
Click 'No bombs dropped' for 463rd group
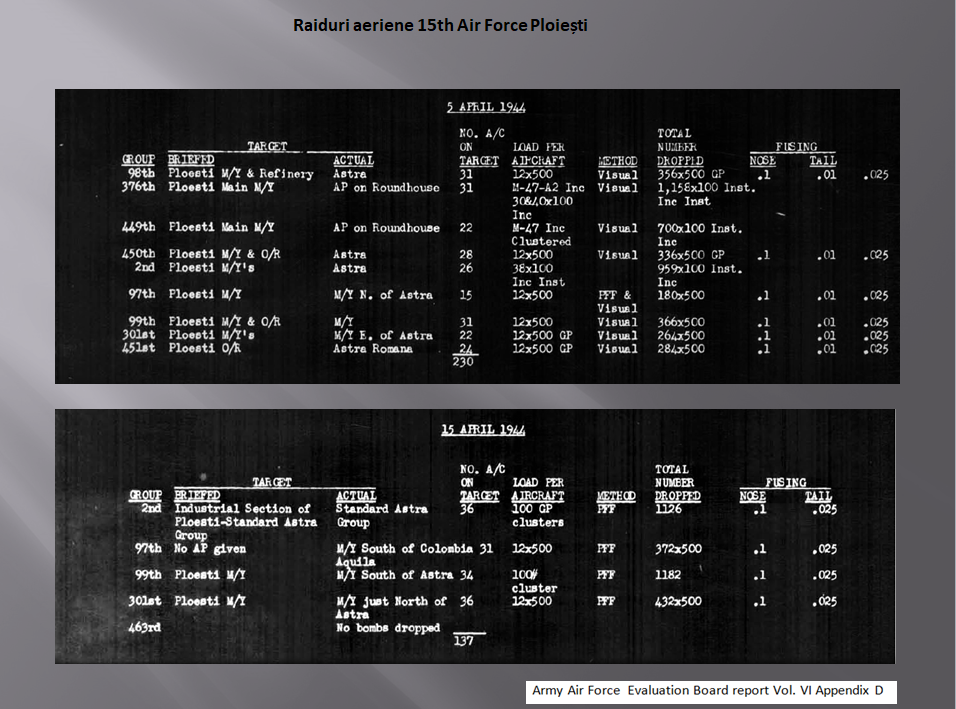[388, 627]
